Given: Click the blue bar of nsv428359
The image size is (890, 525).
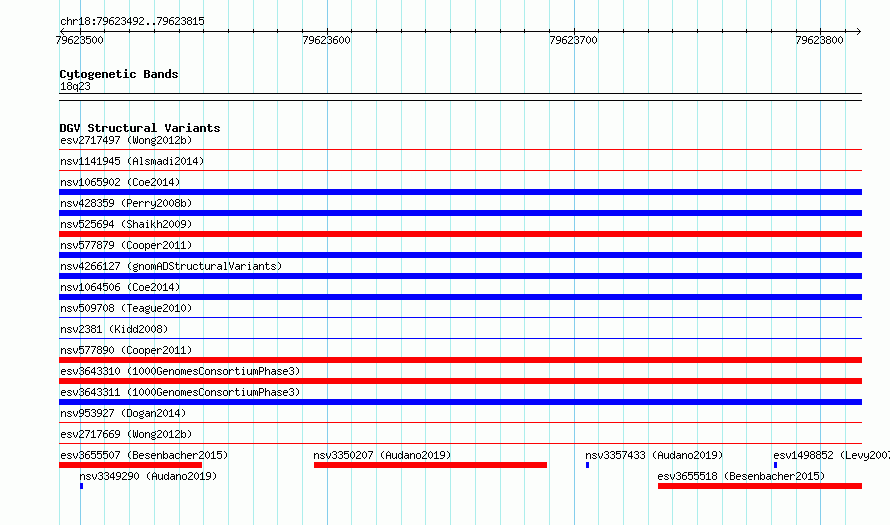Looking at the screenshot, I should [460, 213].
